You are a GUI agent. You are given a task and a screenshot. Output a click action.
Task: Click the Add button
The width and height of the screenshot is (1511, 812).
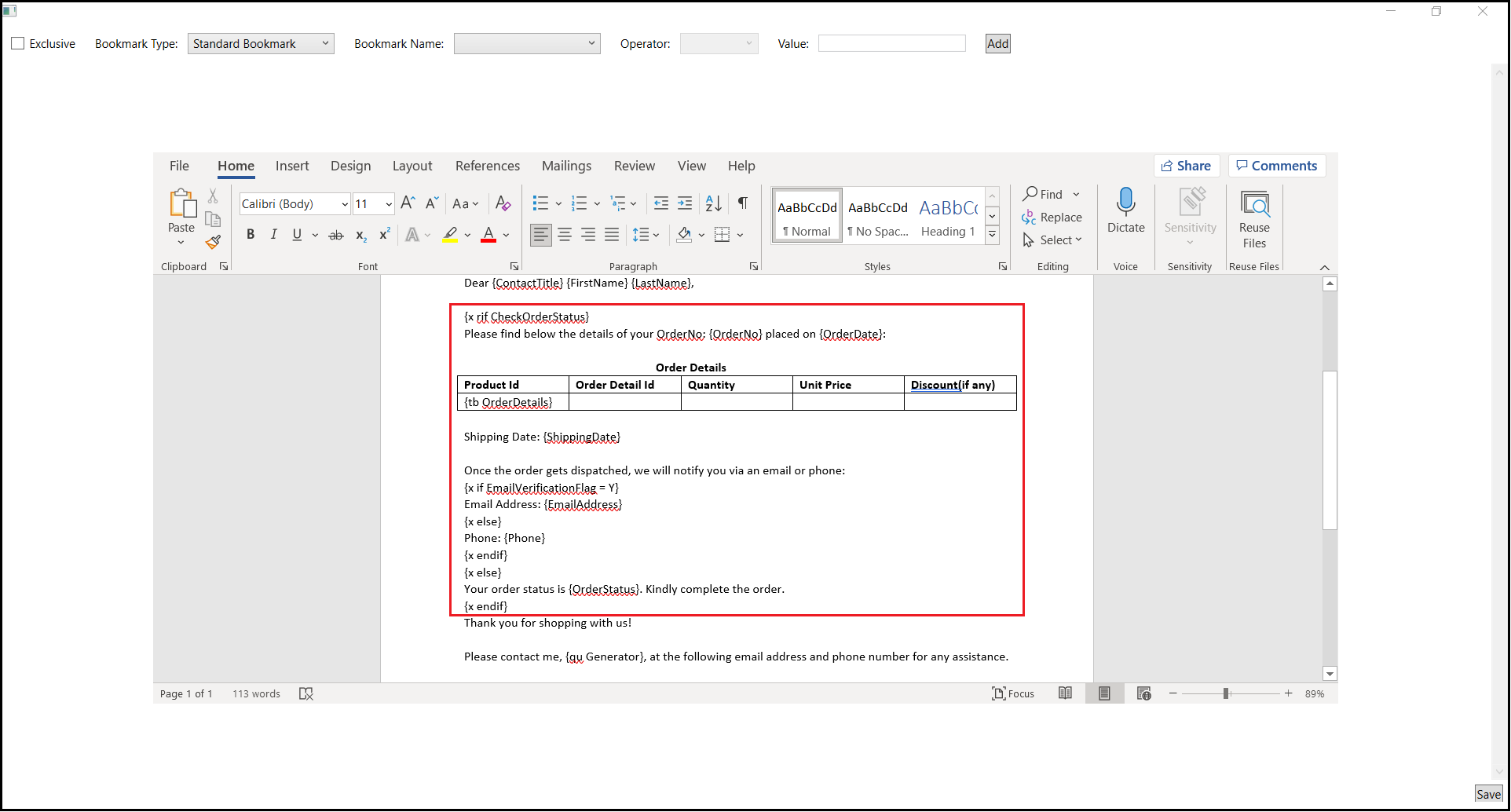pyautogui.click(x=997, y=44)
